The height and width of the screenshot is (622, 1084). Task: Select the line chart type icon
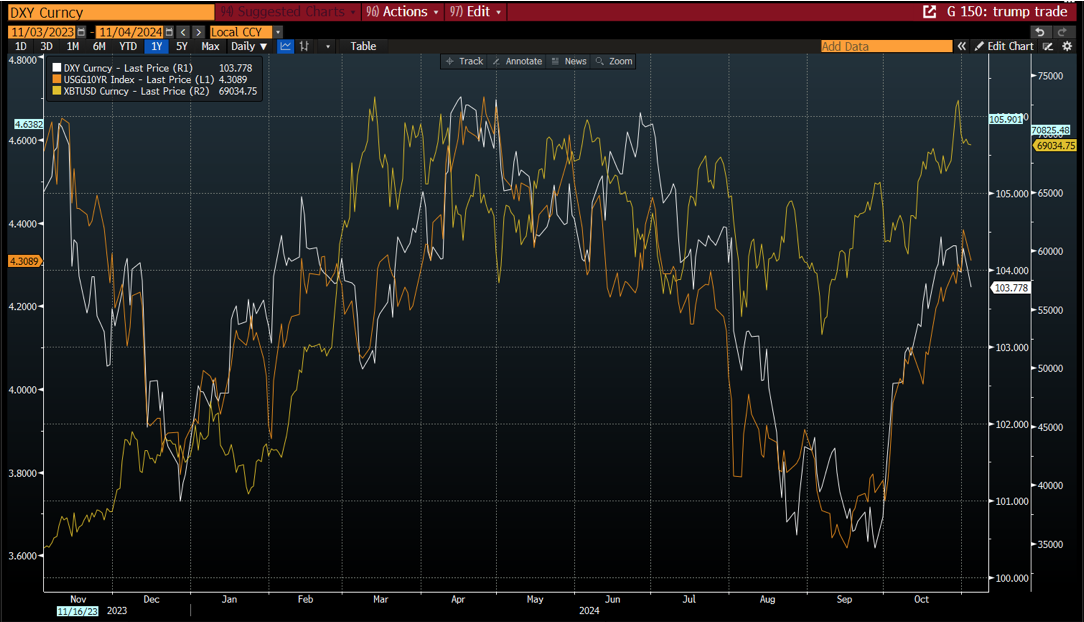286,46
